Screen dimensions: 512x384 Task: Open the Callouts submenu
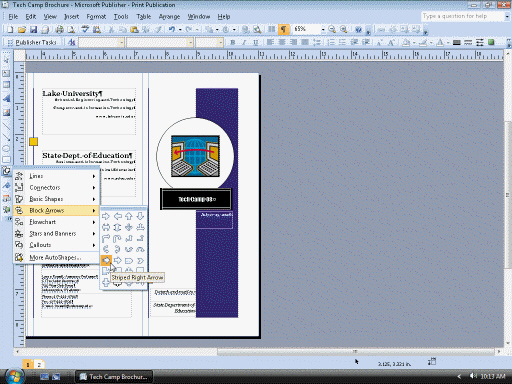[56, 245]
